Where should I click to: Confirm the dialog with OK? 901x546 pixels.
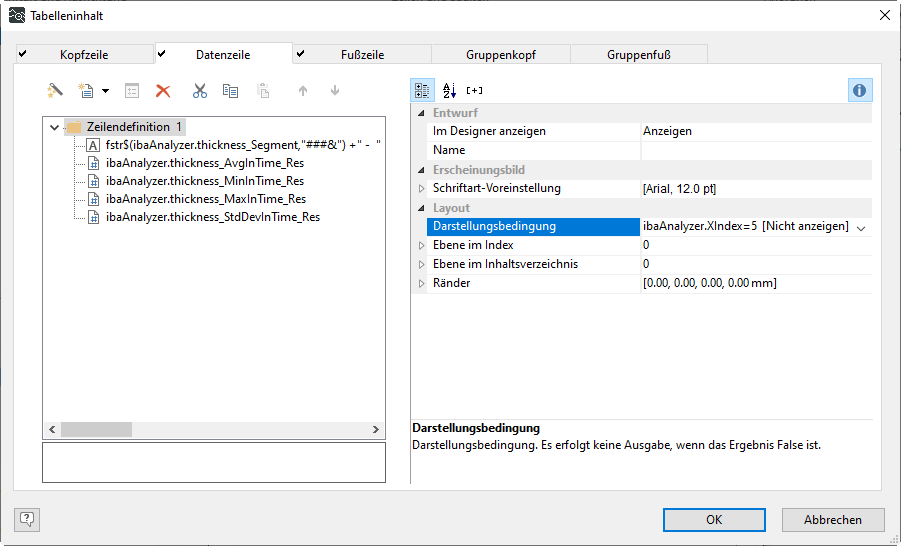point(713,520)
